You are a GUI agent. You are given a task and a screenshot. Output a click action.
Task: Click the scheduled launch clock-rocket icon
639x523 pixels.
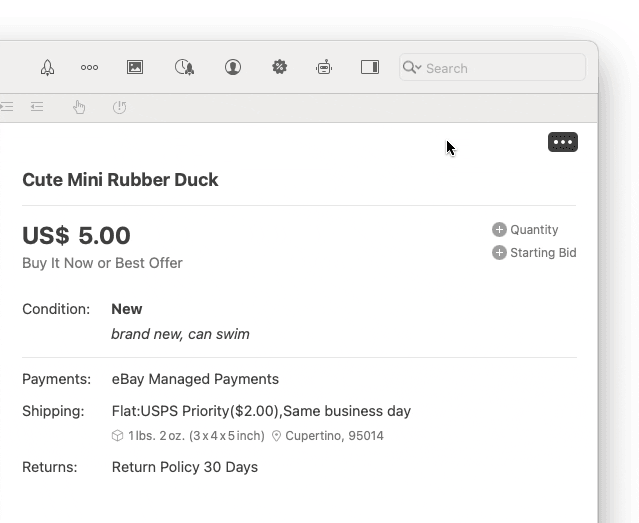tap(184, 68)
